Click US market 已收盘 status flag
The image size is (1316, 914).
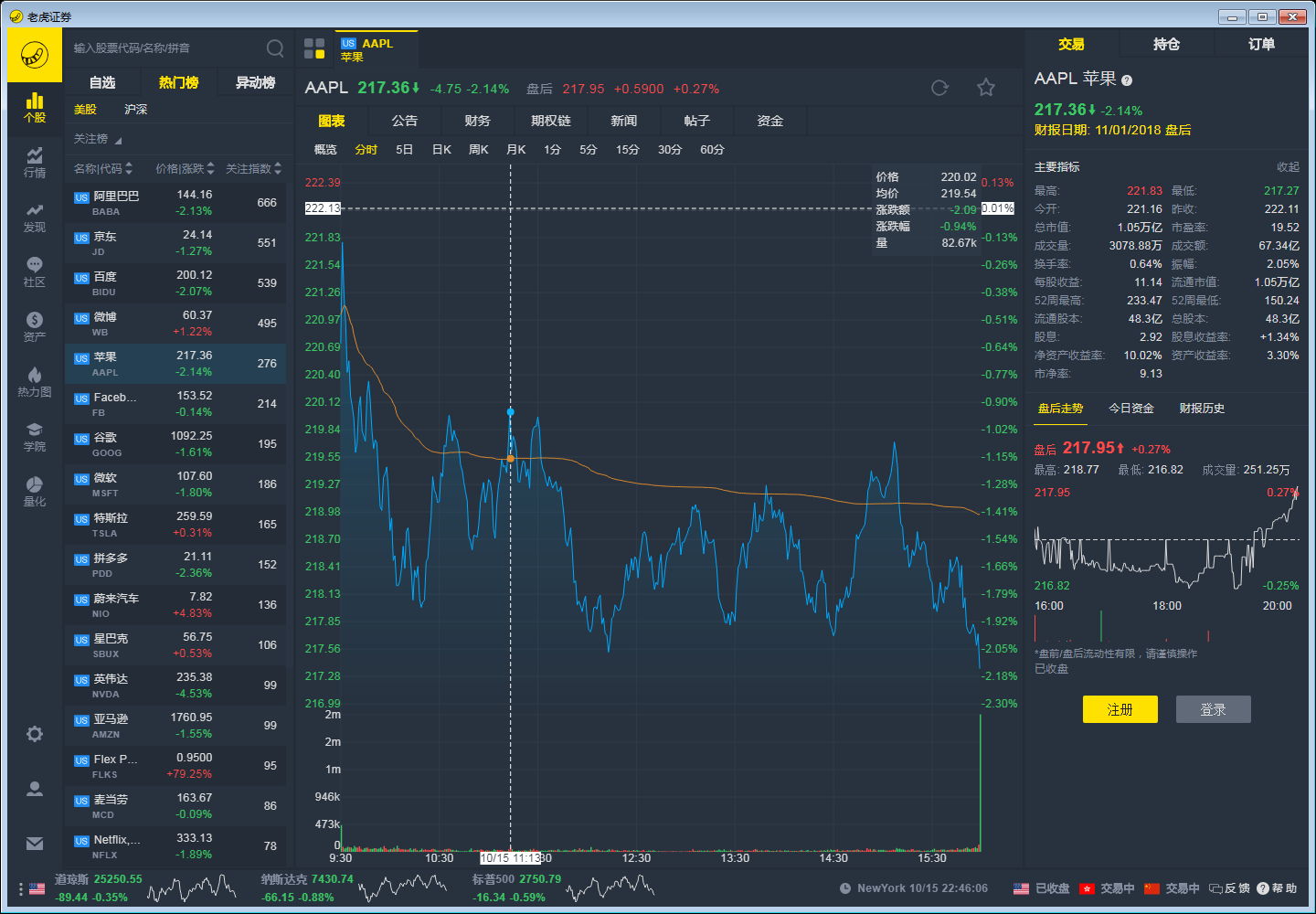[1022, 888]
